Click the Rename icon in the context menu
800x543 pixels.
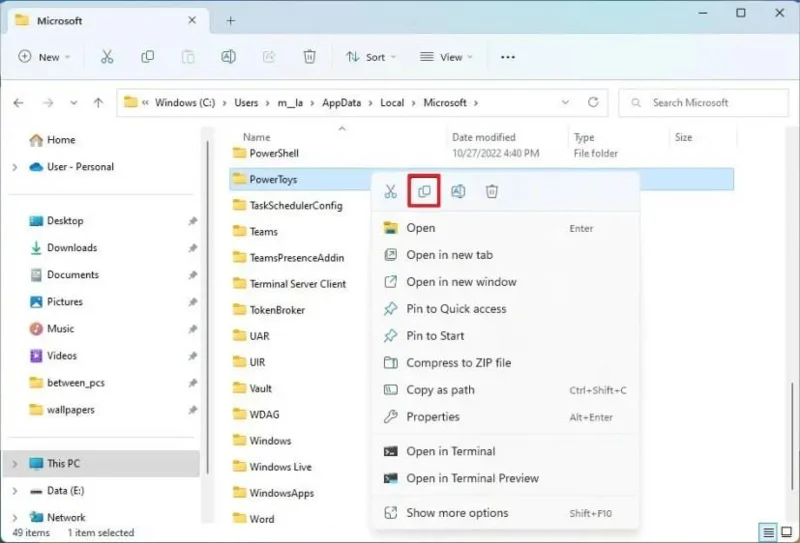coord(458,191)
